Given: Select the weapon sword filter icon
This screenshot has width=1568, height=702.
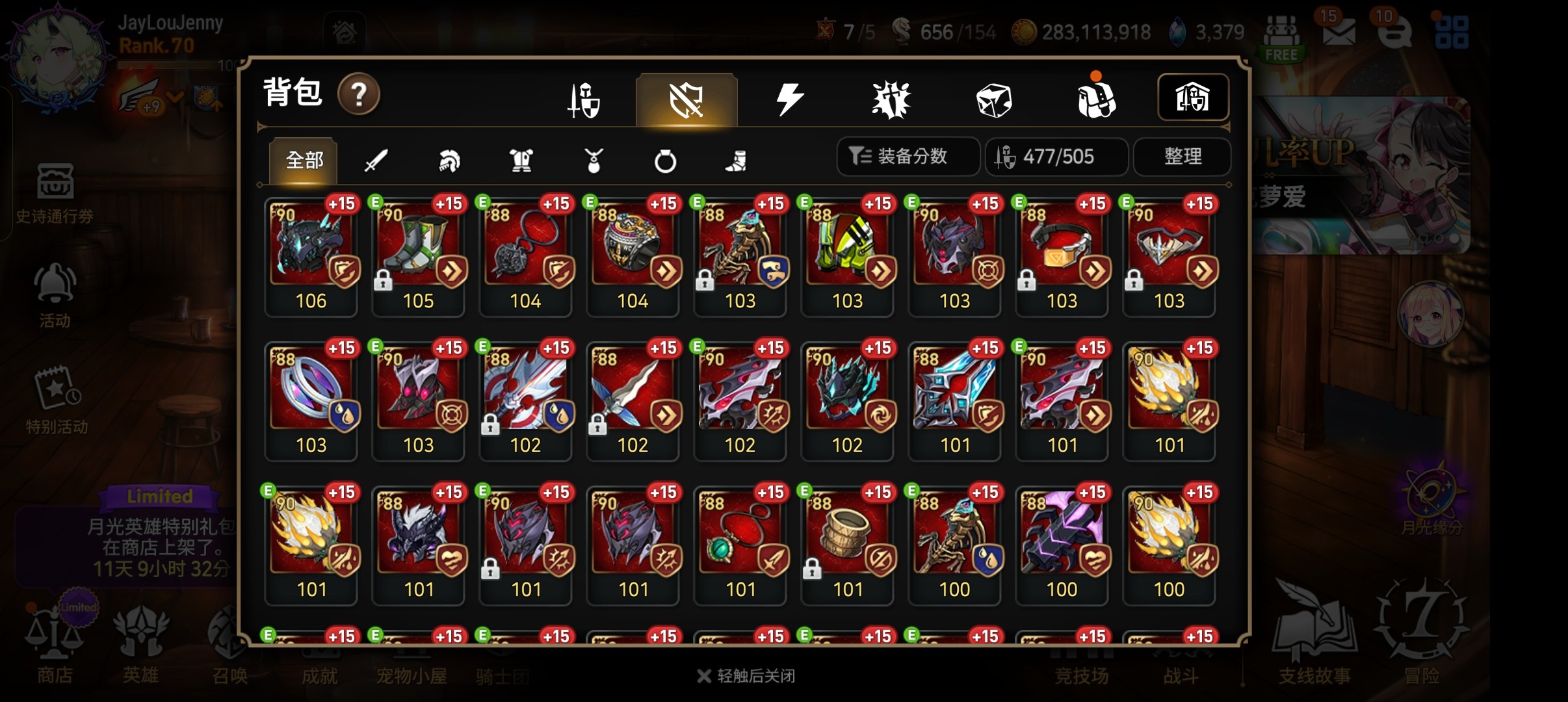Looking at the screenshot, I should pyautogui.click(x=376, y=160).
